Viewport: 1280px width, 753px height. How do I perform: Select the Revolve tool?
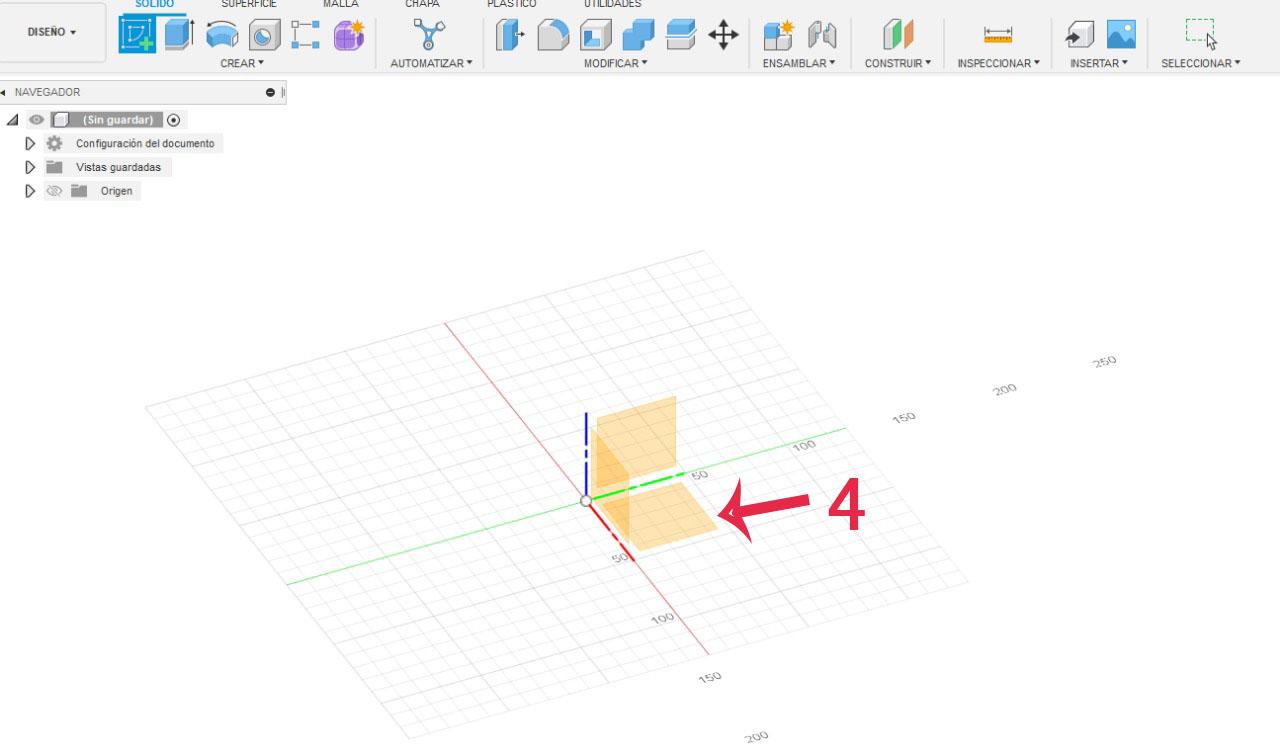tap(222, 36)
